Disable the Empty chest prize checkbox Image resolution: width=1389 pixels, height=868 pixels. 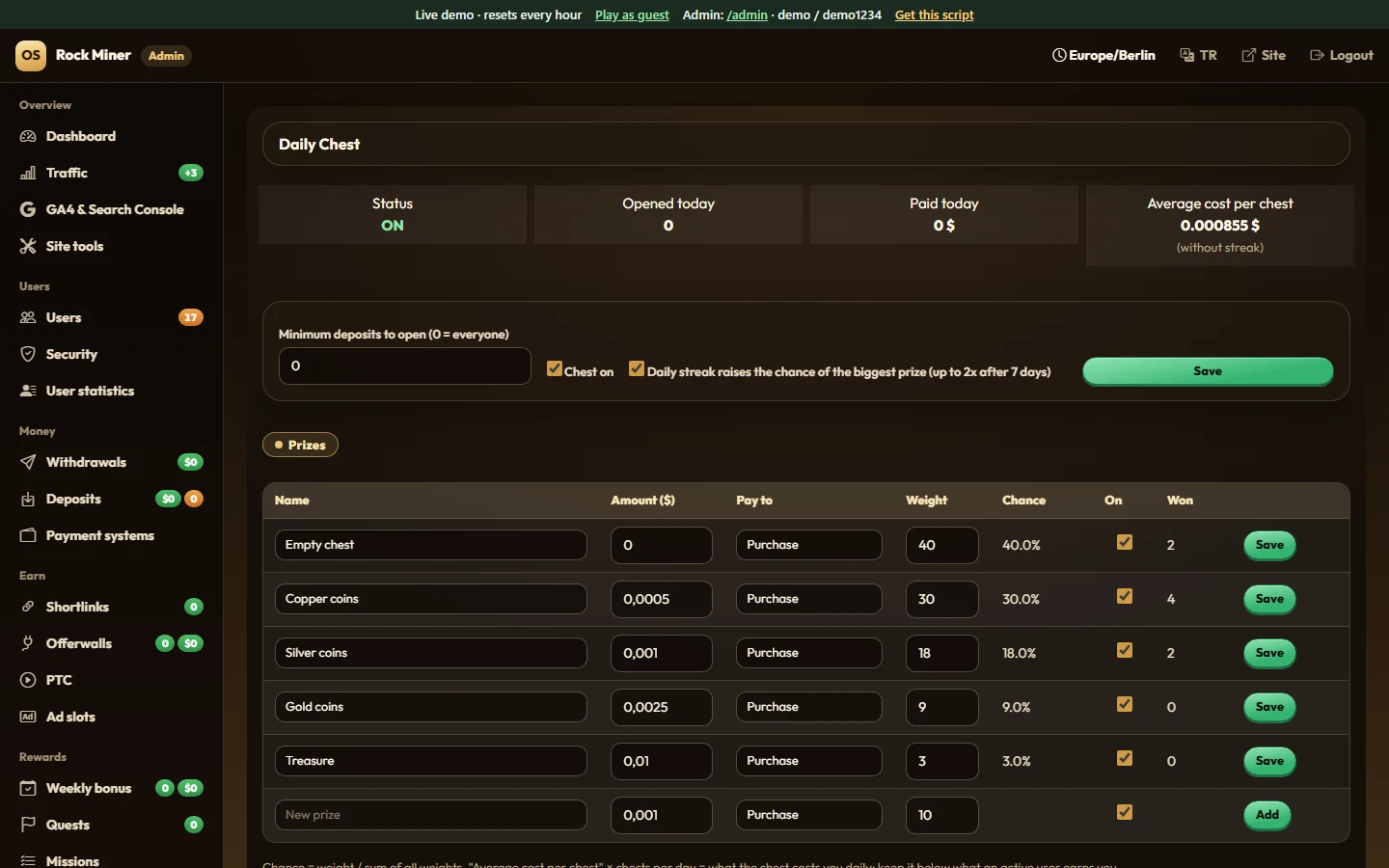point(1125,542)
